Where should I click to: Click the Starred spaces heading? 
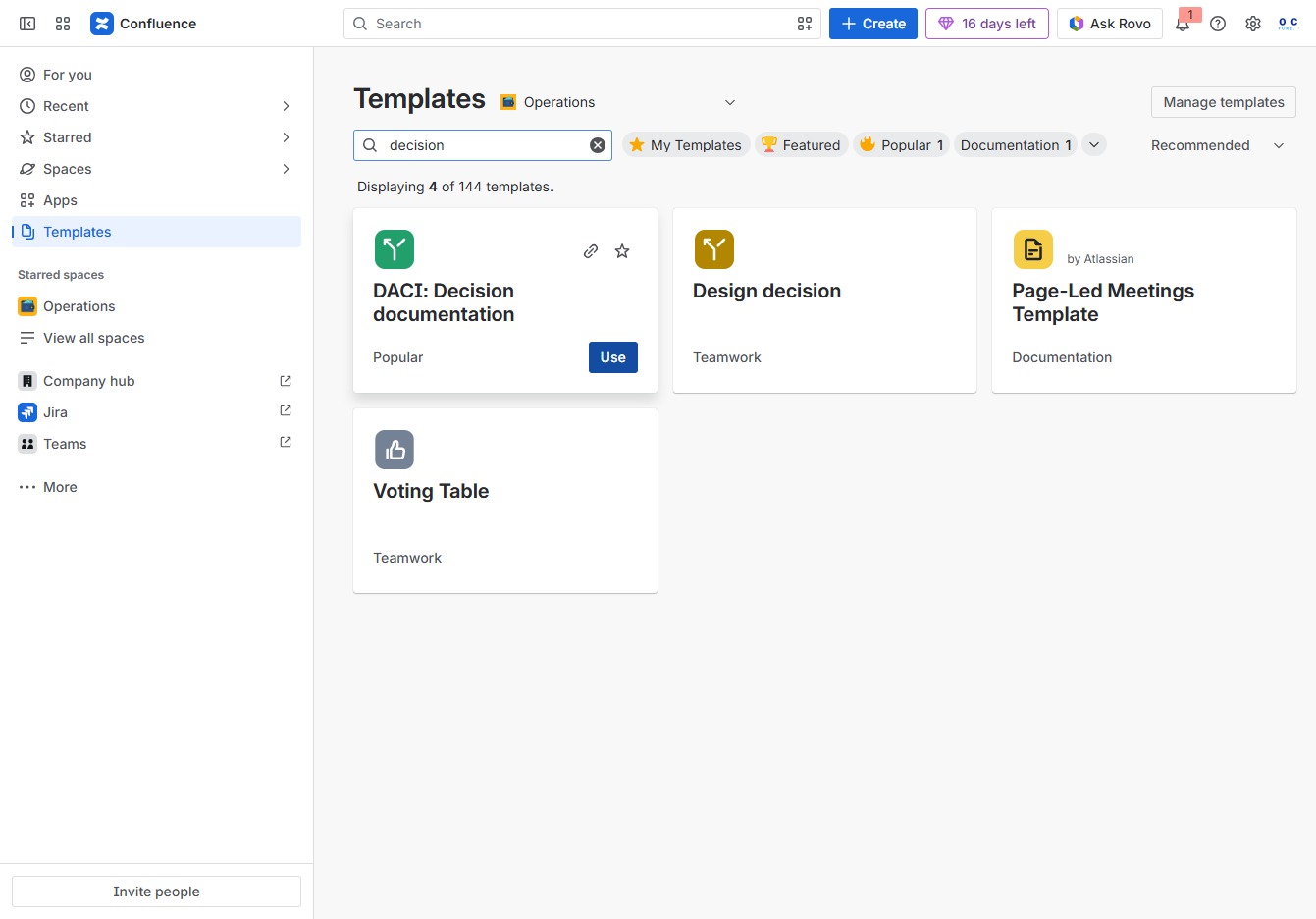(61, 275)
